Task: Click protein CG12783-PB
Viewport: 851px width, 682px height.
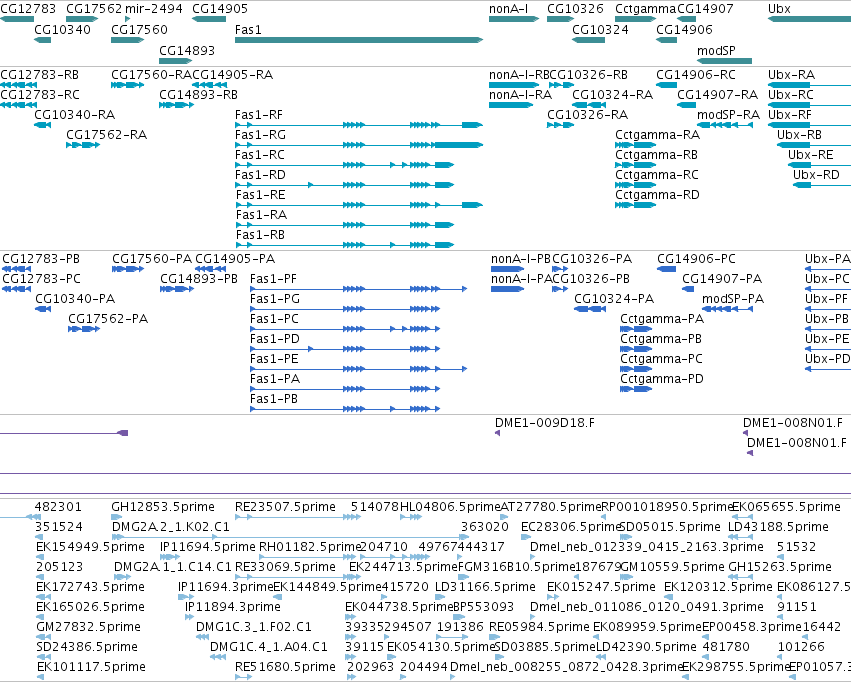Action: tap(41, 259)
